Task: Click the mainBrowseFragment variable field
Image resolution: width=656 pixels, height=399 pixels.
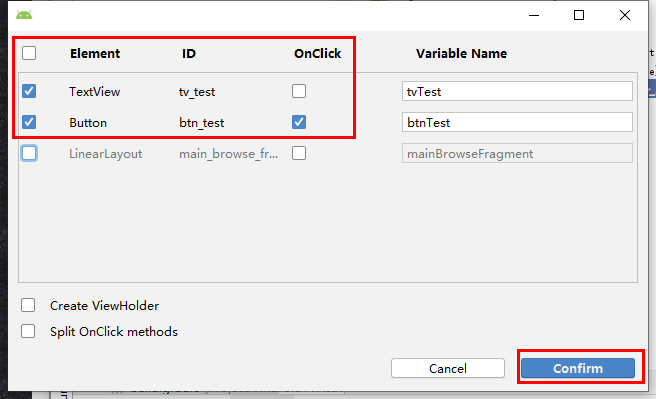Action: (517, 153)
